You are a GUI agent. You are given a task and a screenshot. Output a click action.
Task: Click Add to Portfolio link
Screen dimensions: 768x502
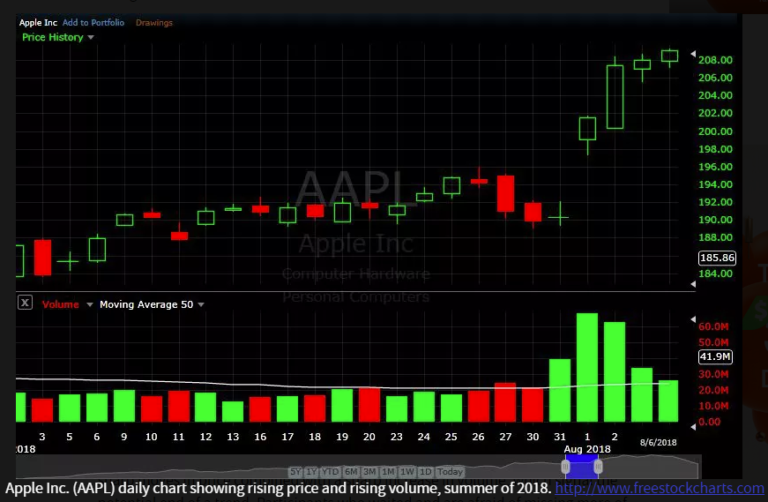pos(91,22)
